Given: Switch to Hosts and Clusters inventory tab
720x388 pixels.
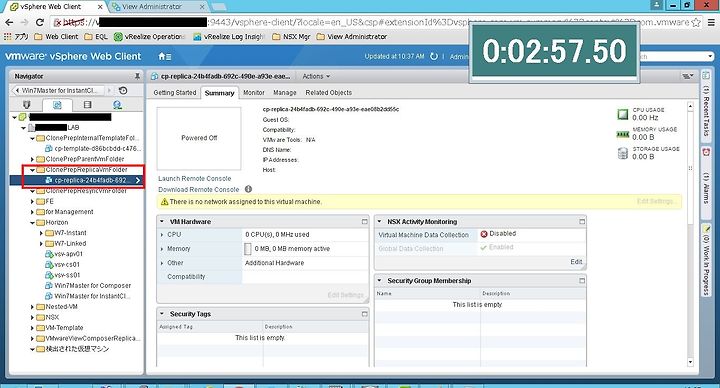Looking at the screenshot, I should [27, 105].
